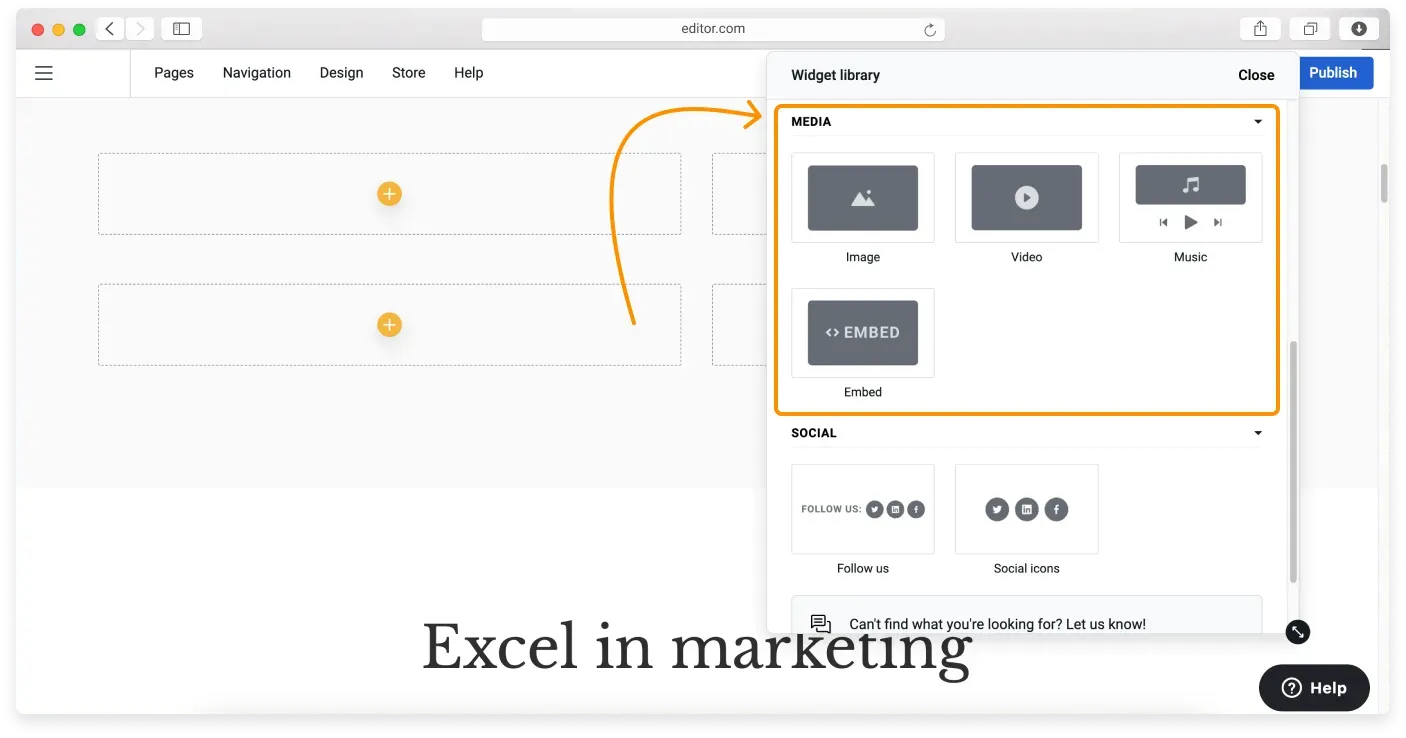
Task: Add the Embed widget
Action: click(863, 333)
